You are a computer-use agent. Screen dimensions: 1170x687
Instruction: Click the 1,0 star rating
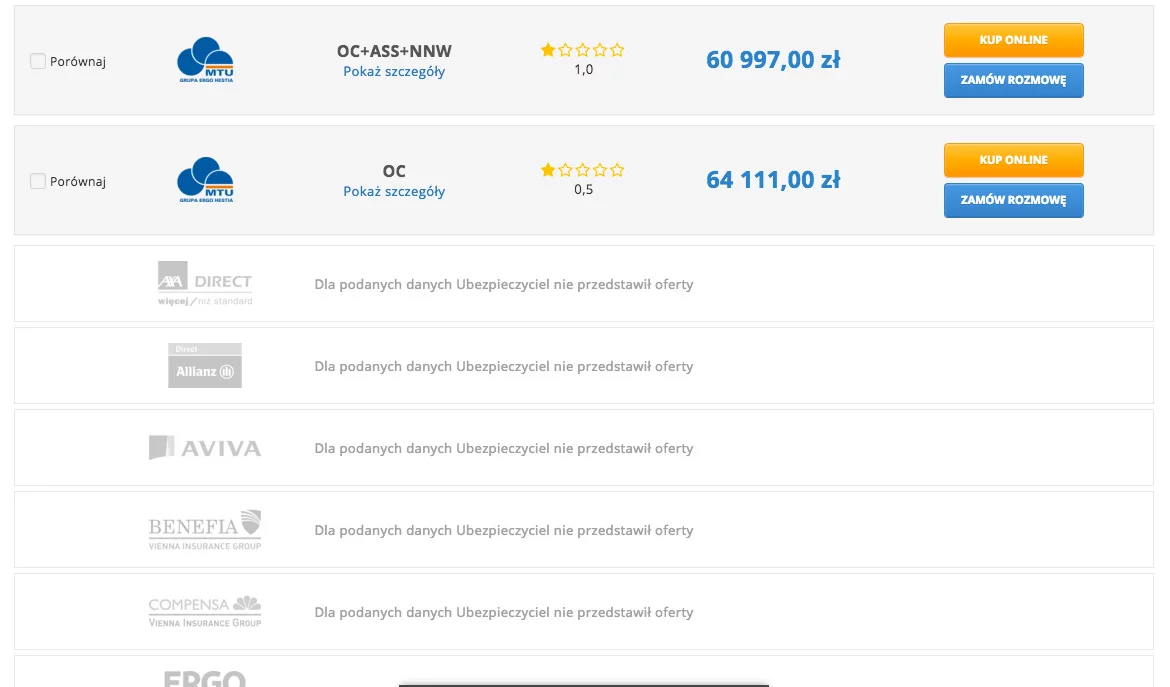[583, 60]
